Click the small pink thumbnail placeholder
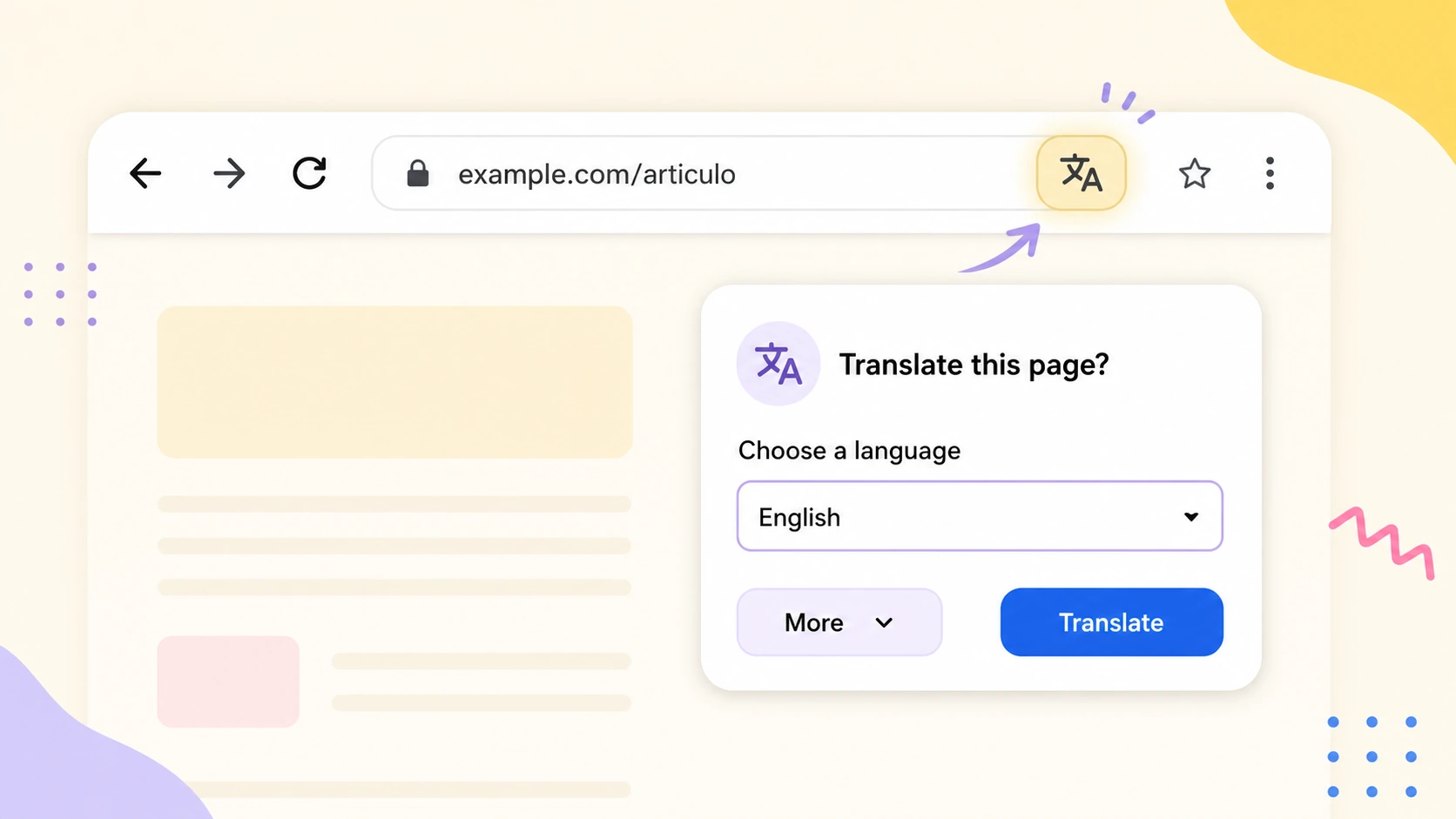The height and width of the screenshot is (819, 1456). click(228, 681)
